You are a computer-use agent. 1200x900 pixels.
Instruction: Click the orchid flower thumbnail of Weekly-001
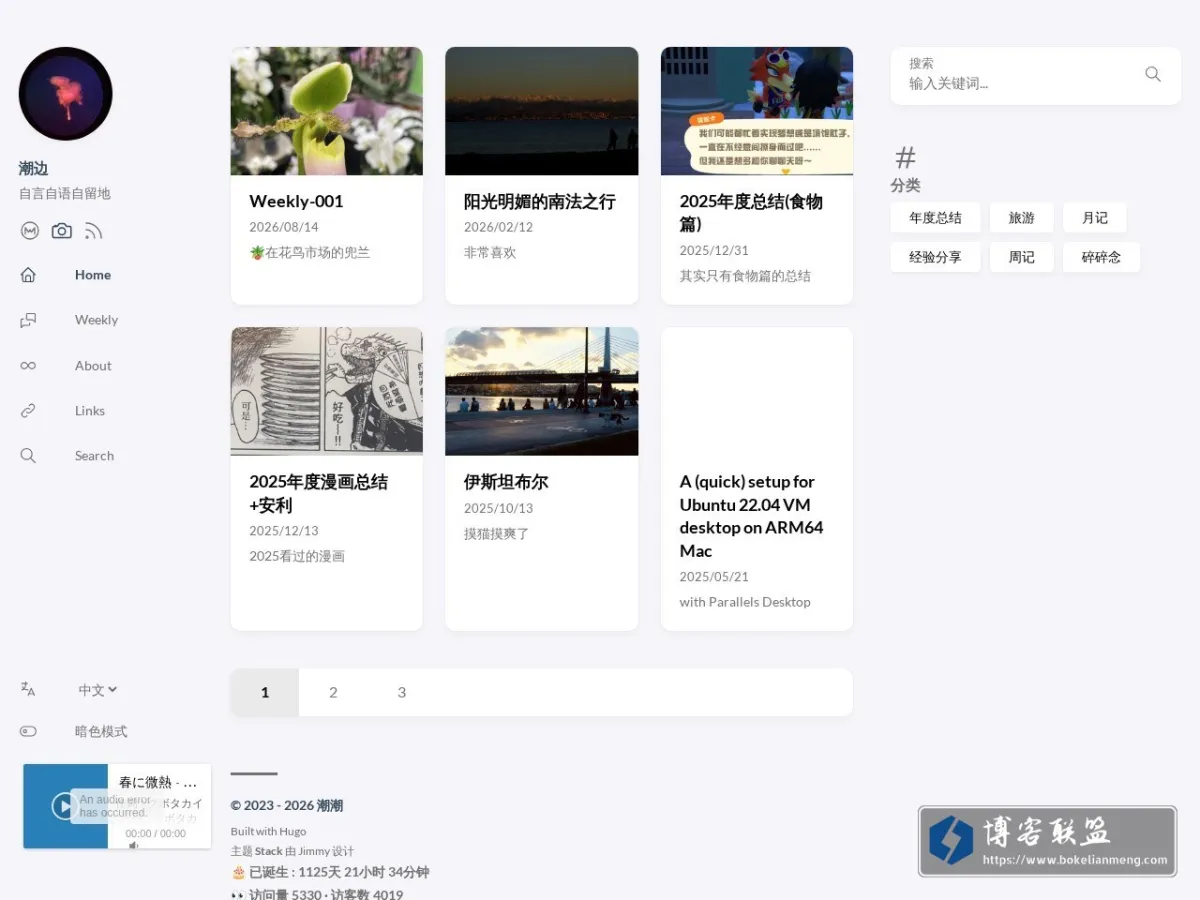tap(327, 111)
